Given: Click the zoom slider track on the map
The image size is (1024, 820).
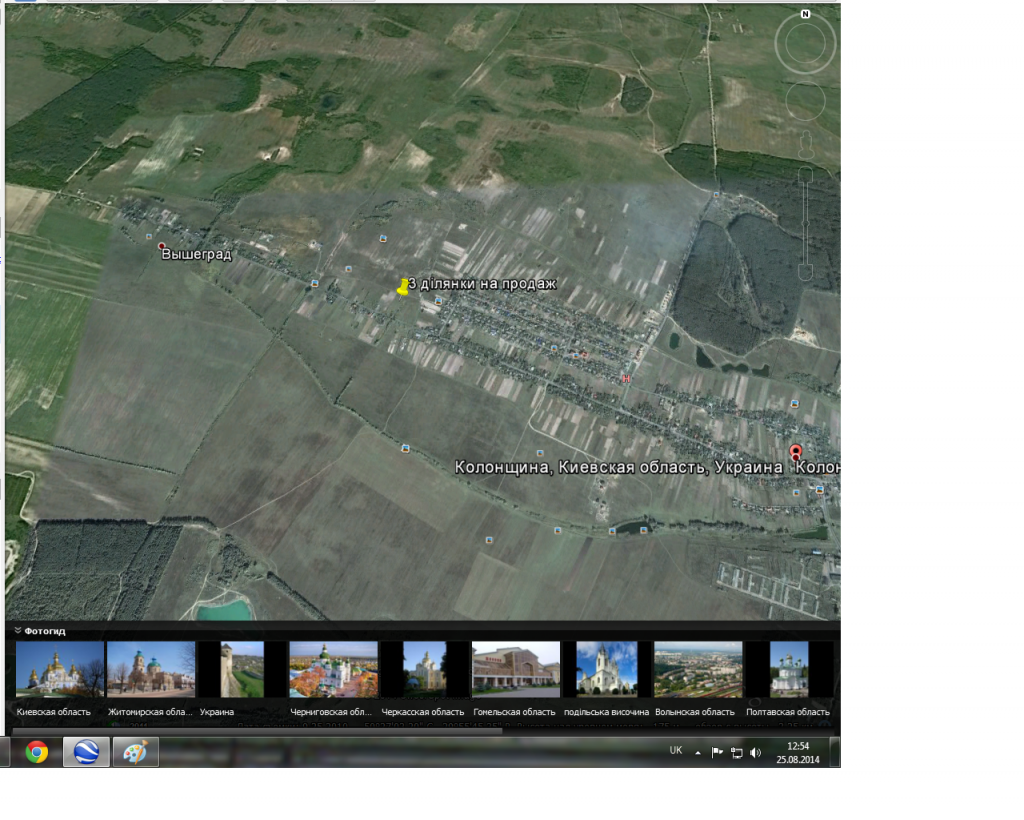Looking at the screenshot, I should click(x=805, y=225).
